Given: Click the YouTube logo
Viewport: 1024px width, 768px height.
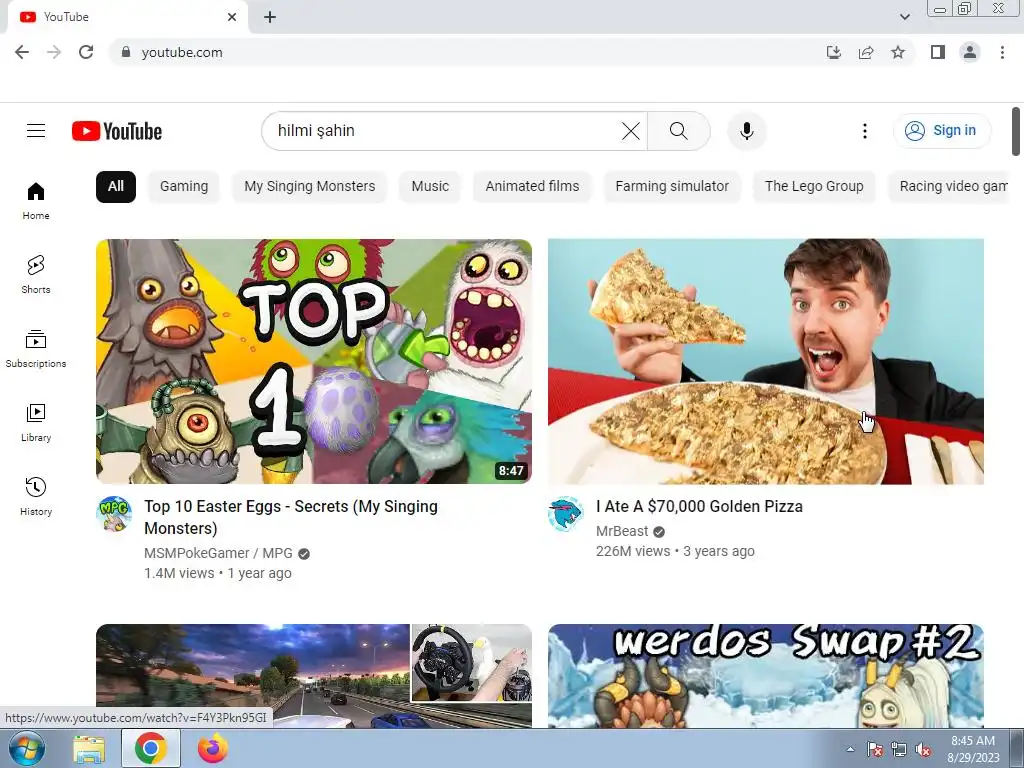Looking at the screenshot, I should pyautogui.click(x=117, y=131).
